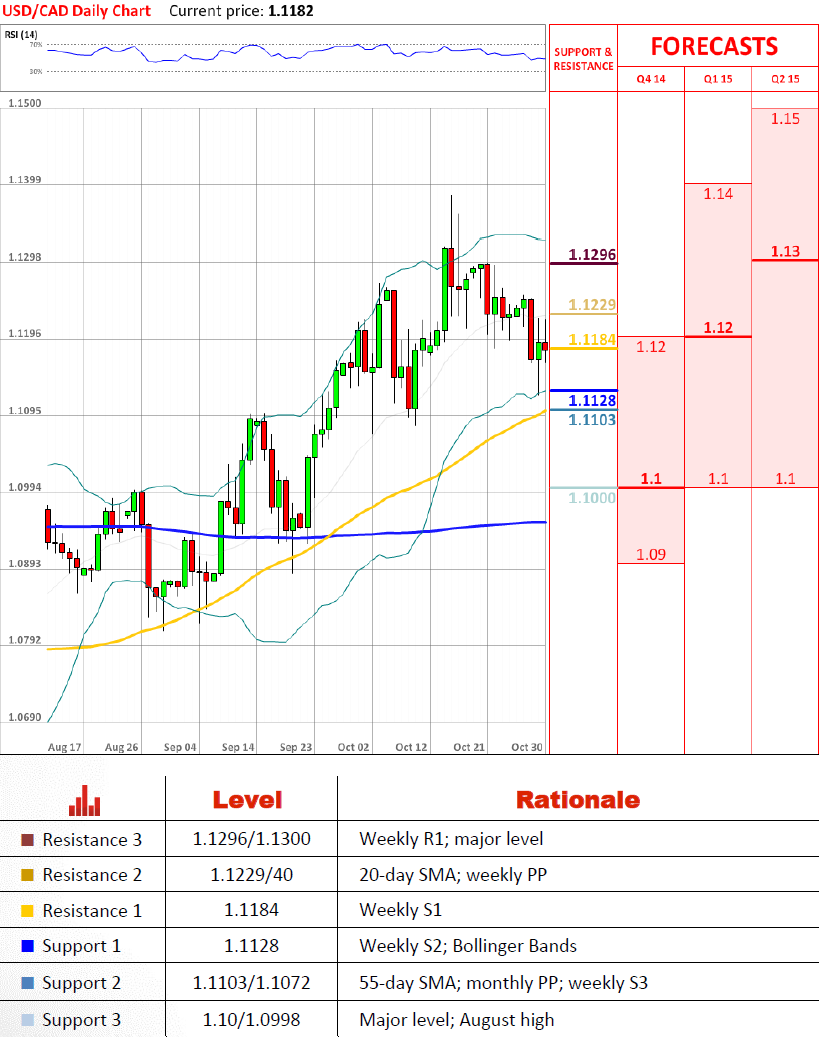The height and width of the screenshot is (1037, 819).
Task: Click the red bar chart icon in table header
Action: 84,799
